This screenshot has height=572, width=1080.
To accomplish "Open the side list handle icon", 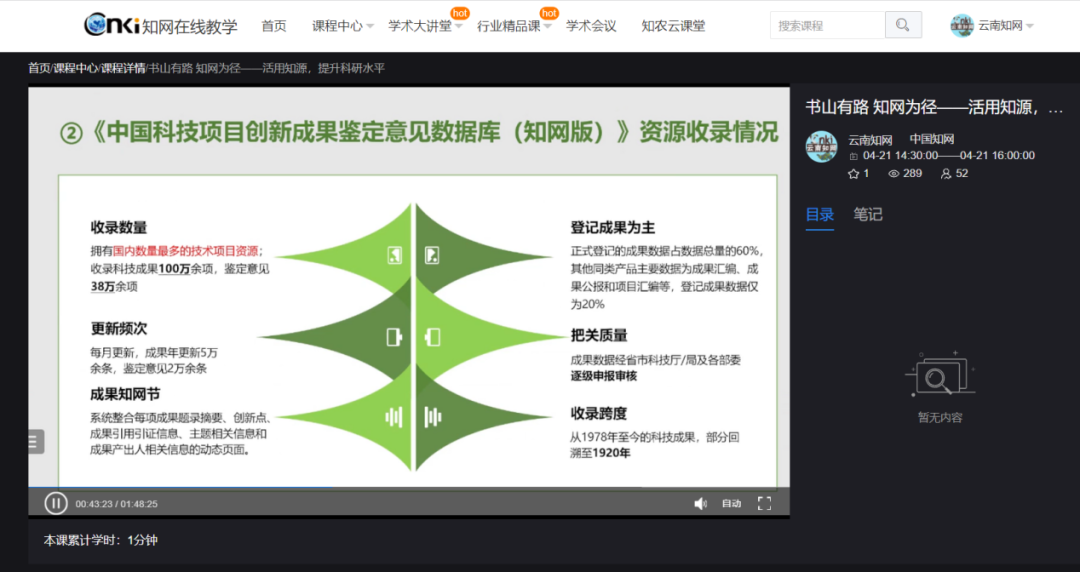I will pos(36,441).
